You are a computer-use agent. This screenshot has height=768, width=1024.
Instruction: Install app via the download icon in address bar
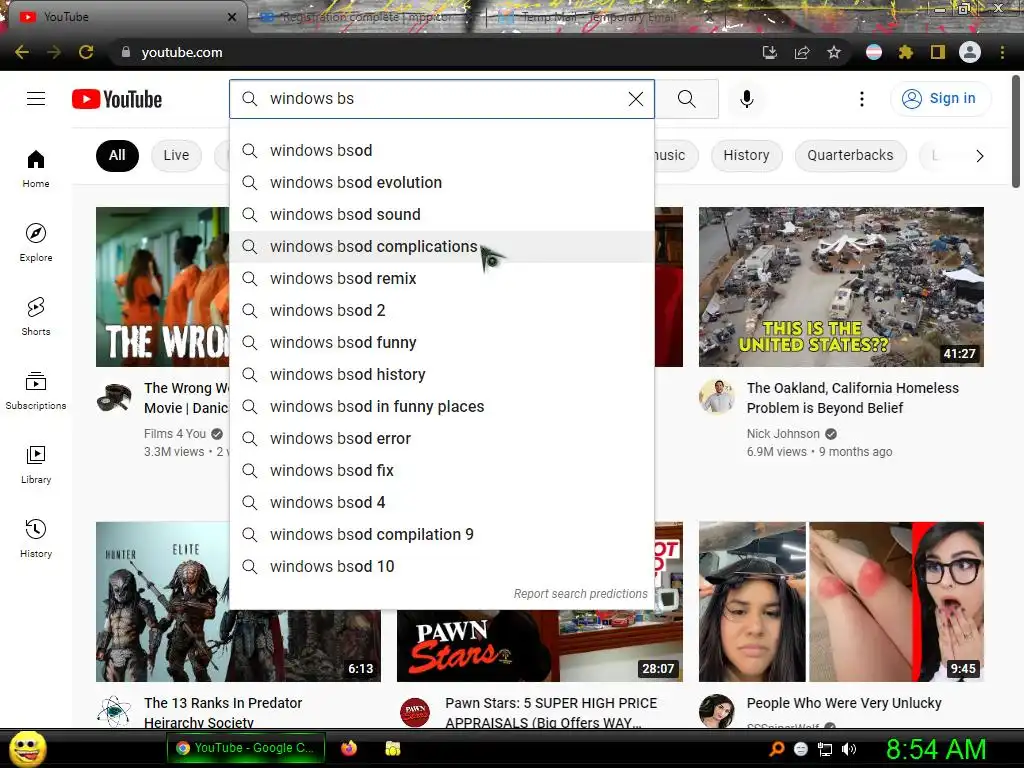click(x=770, y=52)
